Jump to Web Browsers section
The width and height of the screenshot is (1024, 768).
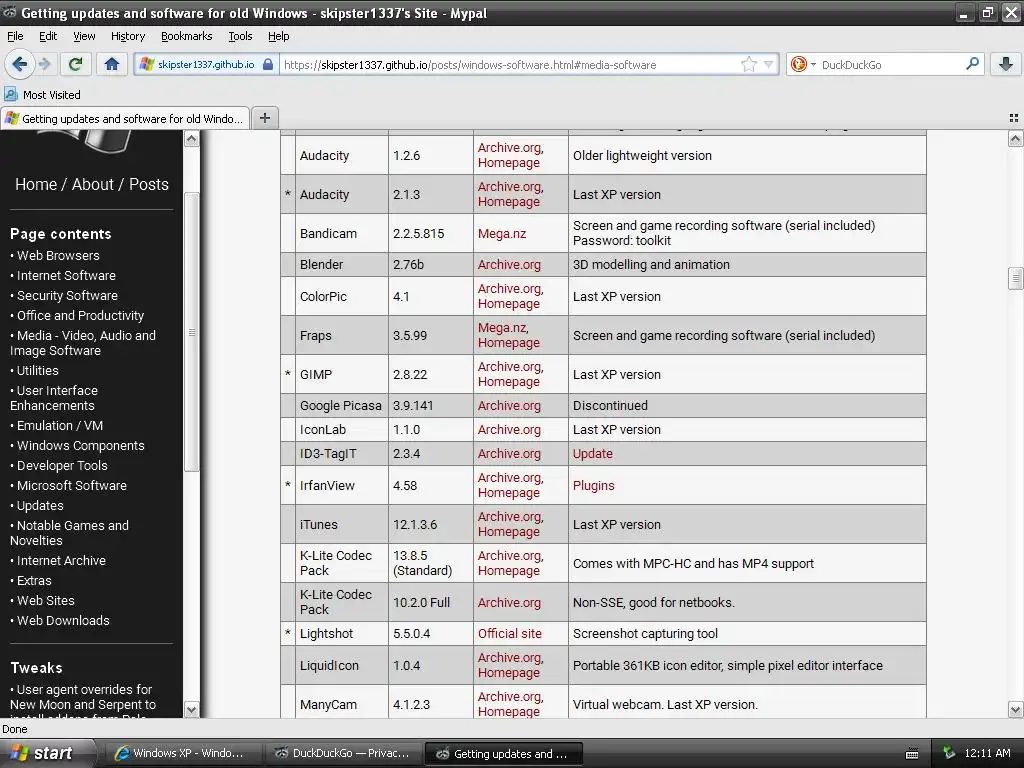[x=58, y=255]
